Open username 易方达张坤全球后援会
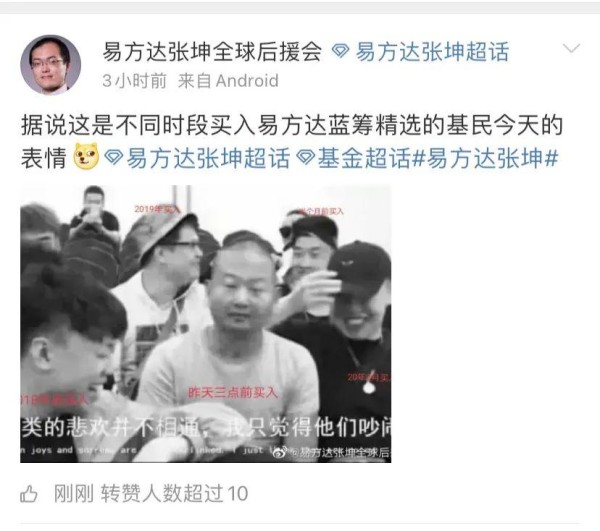 pos(212,52)
